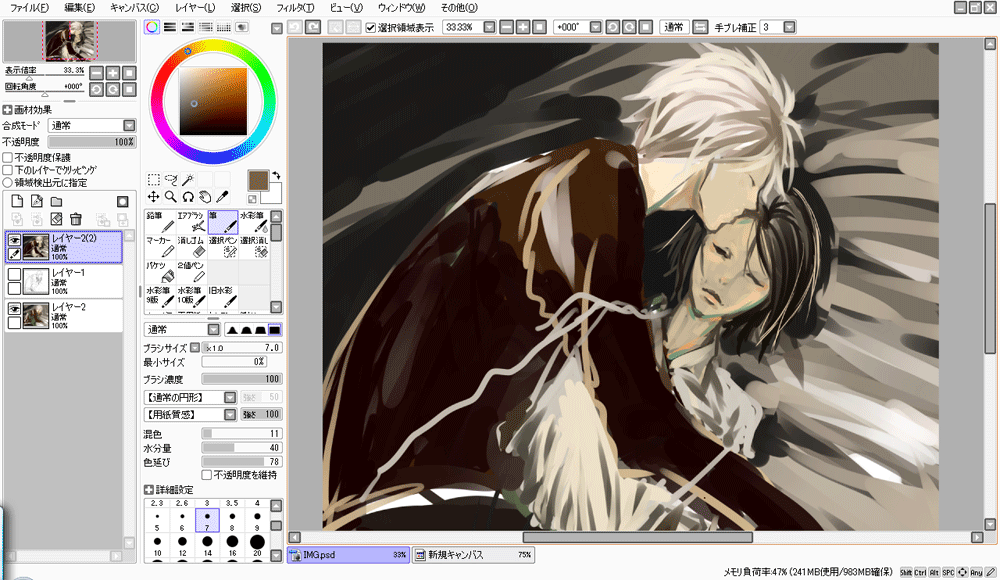Screen dimensions: 1000x580
Task: Select the 選択ペン (selection pen) tool
Action: point(223,247)
